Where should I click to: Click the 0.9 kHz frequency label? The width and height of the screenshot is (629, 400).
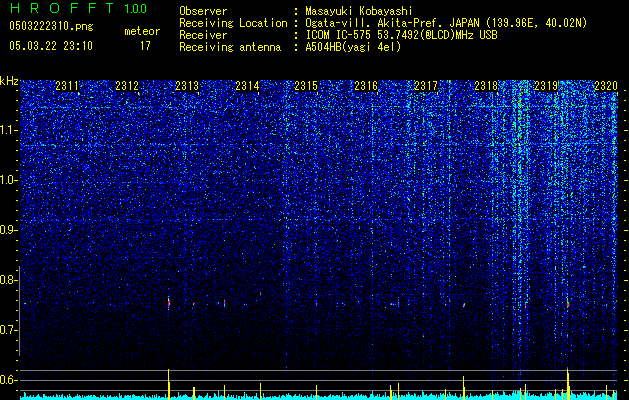tap(8, 230)
